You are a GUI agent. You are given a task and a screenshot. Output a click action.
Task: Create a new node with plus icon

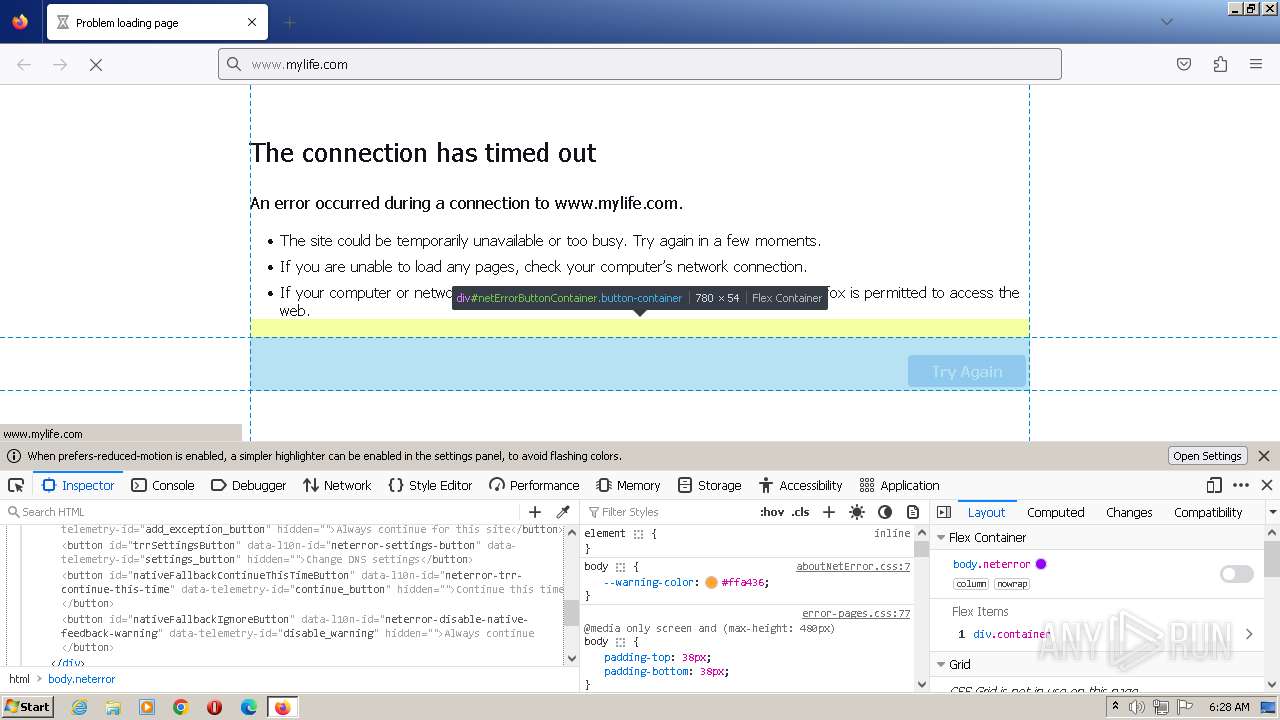535,512
